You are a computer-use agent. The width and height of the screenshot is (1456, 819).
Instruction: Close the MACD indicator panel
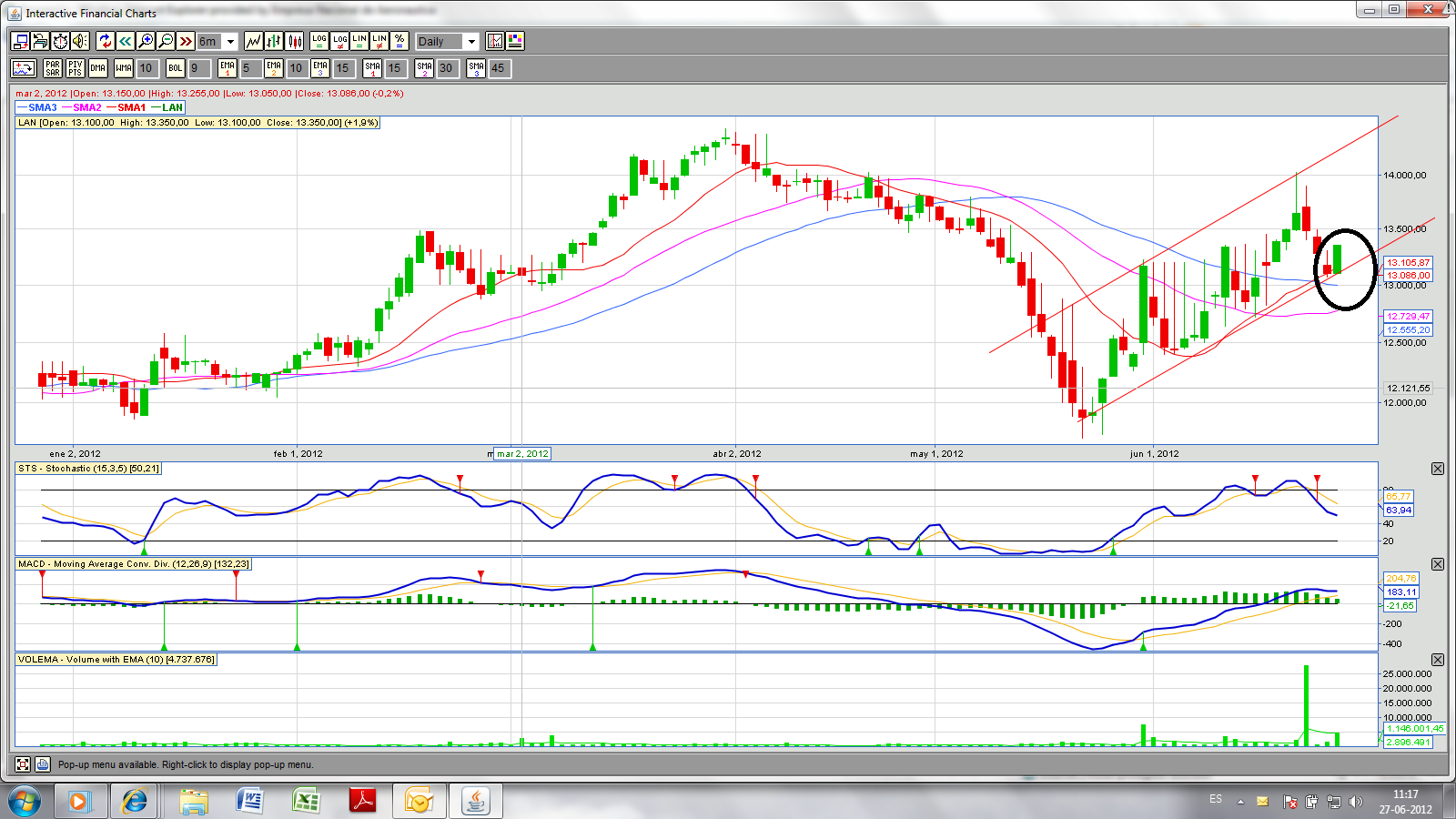(x=1438, y=564)
